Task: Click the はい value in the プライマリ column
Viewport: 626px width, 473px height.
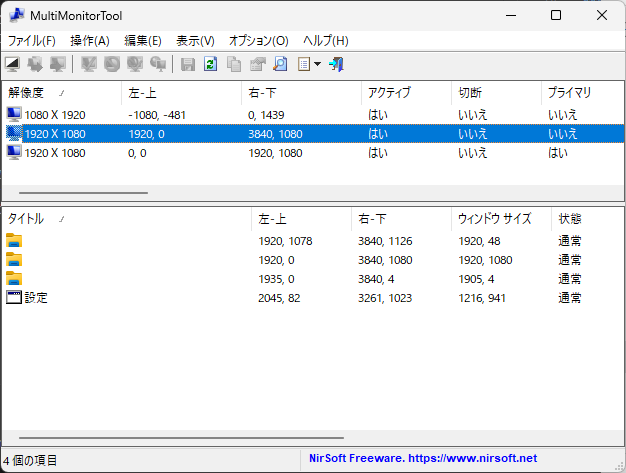Action: (x=558, y=153)
